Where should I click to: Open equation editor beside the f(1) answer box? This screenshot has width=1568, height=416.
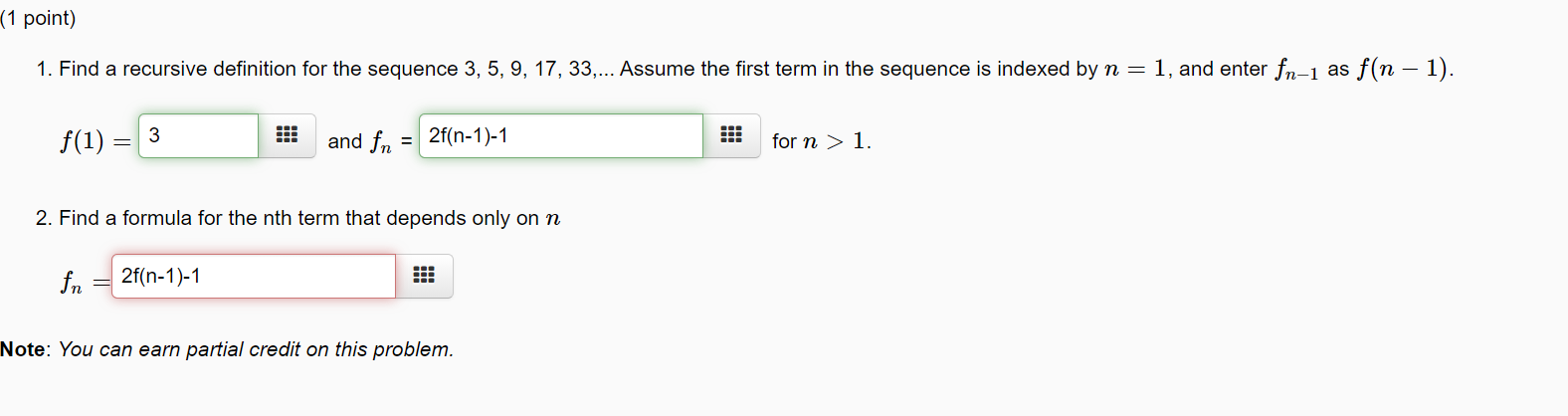(x=287, y=135)
